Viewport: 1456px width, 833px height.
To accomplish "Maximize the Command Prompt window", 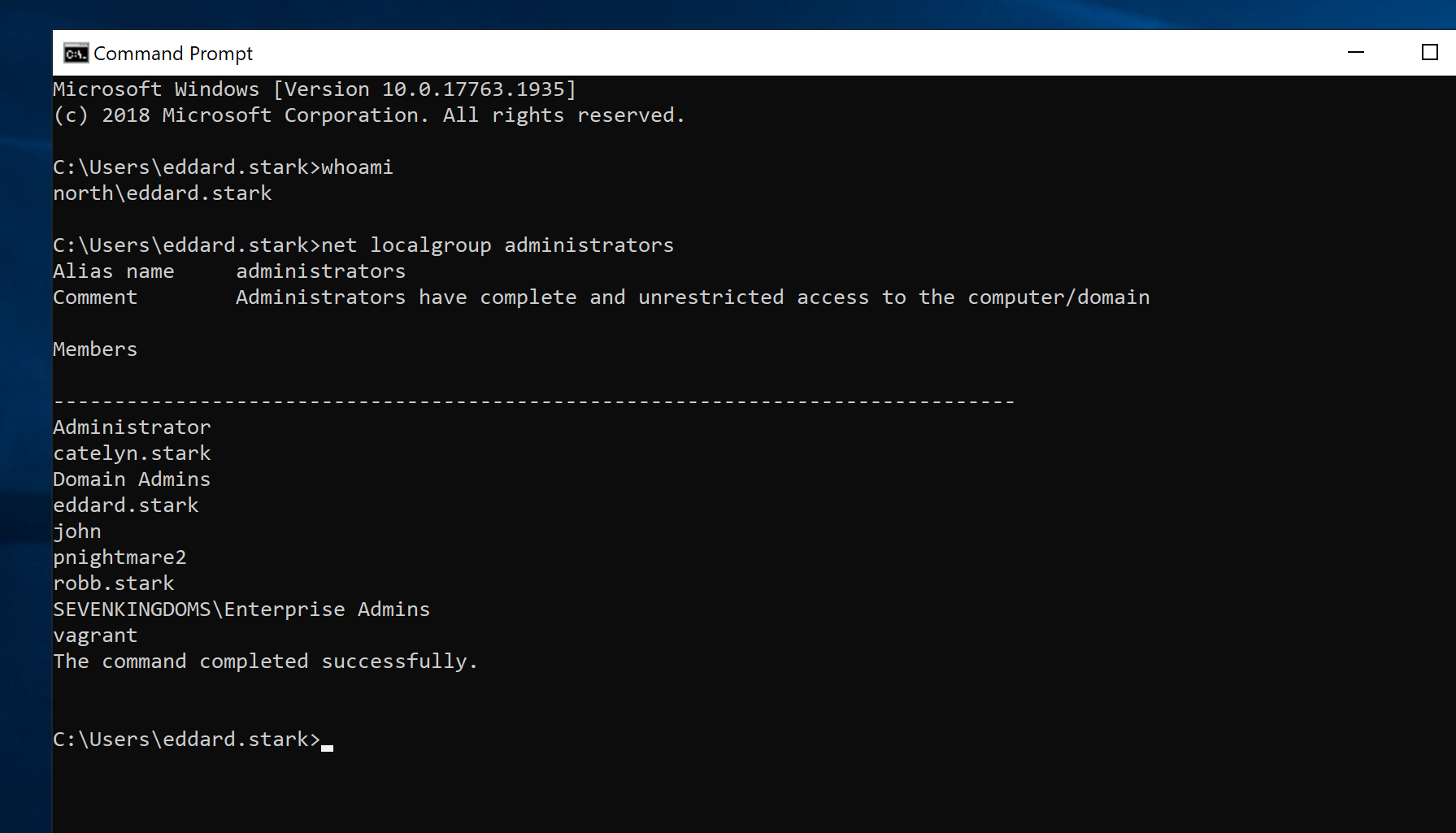I will [1429, 53].
